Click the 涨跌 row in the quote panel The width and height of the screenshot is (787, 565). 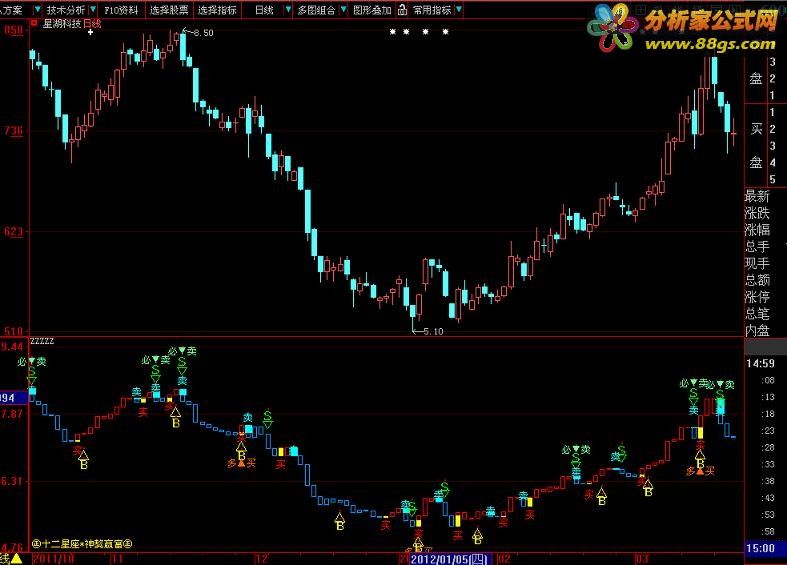click(757, 213)
